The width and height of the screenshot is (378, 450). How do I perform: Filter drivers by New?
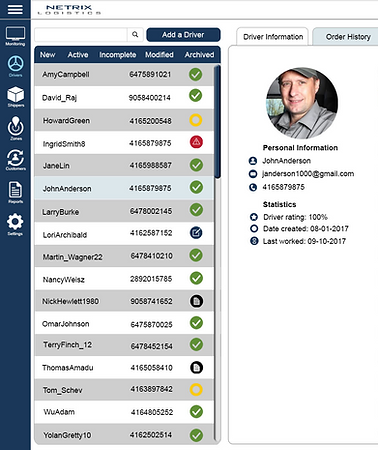(47, 55)
